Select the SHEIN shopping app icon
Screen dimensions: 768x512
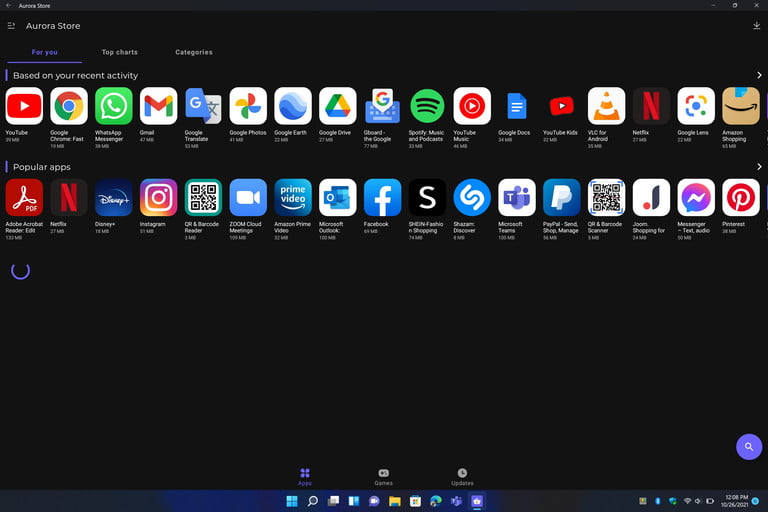428,197
